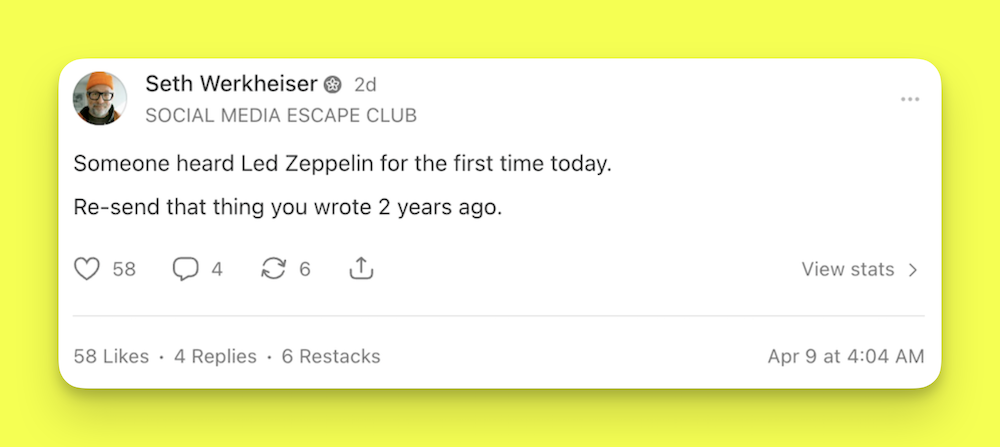Image resolution: width=1000 pixels, height=447 pixels.
Task: Expand stats with the chevron arrow
Action: 912,270
